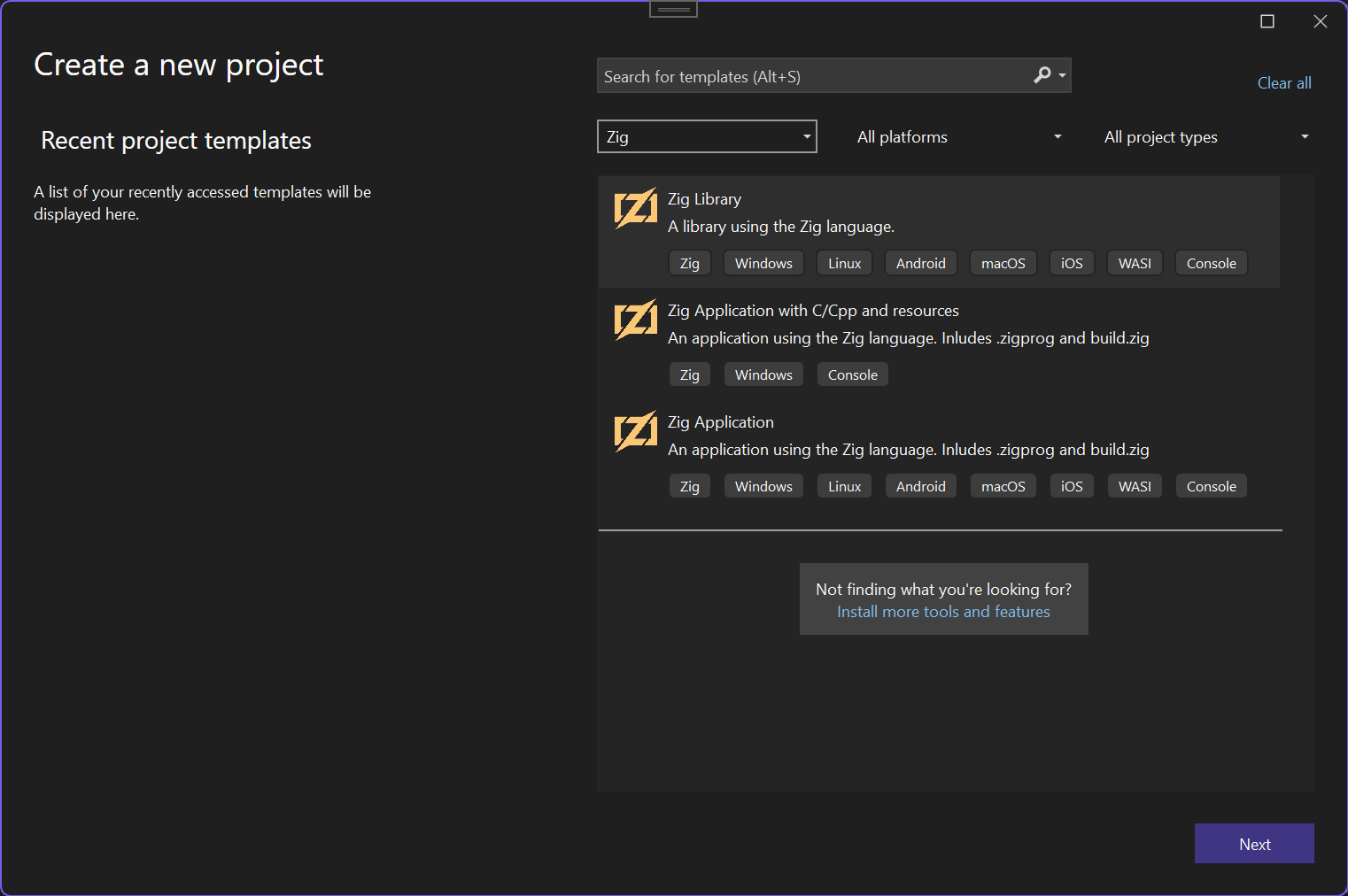Click the WASI tag under Zig Library
Screen dimensions: 1348x896
click(1134, 263)
